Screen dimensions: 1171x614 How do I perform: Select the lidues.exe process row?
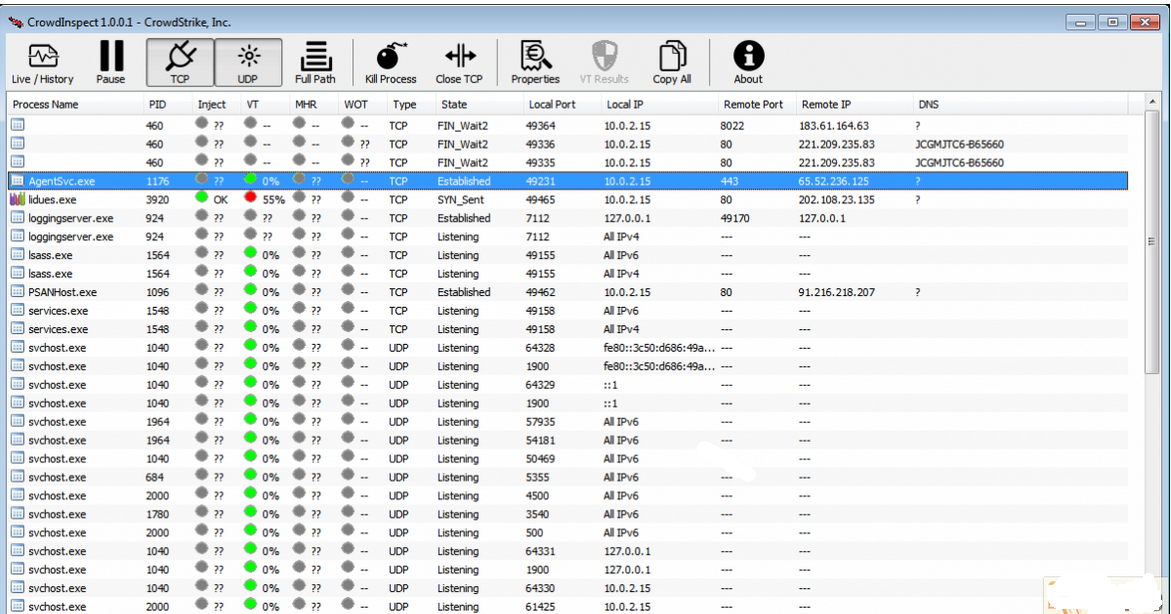click(568, 199)
